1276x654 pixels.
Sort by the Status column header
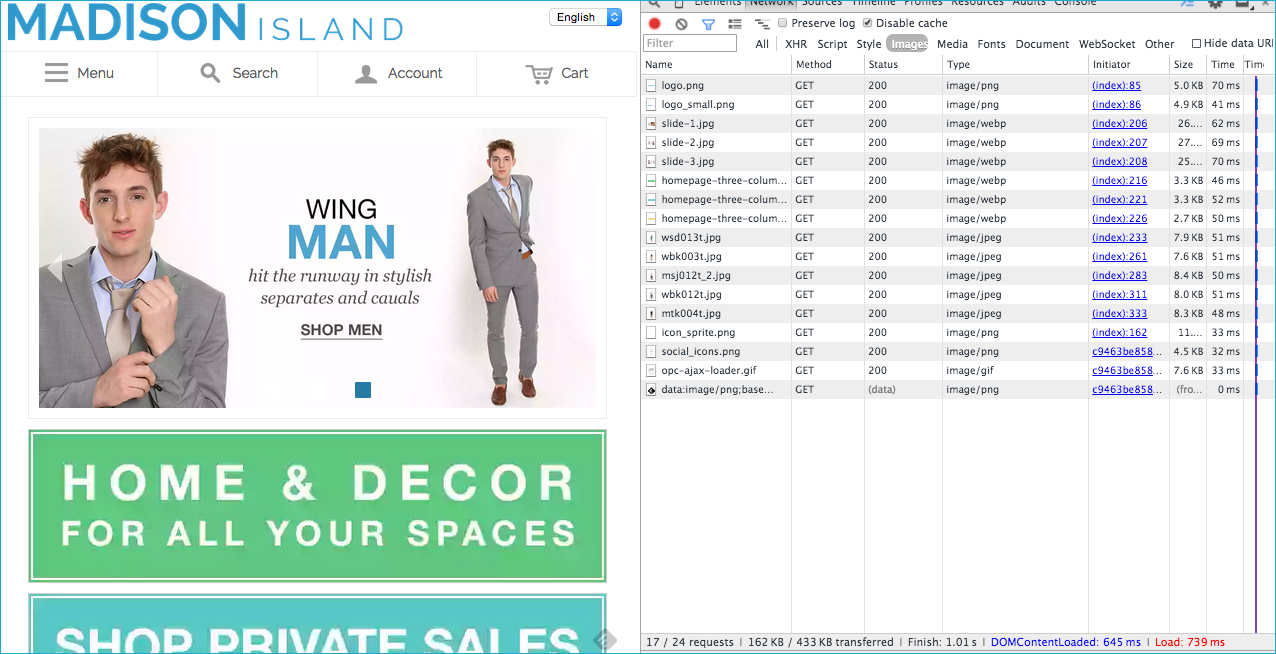coord(903,65)
